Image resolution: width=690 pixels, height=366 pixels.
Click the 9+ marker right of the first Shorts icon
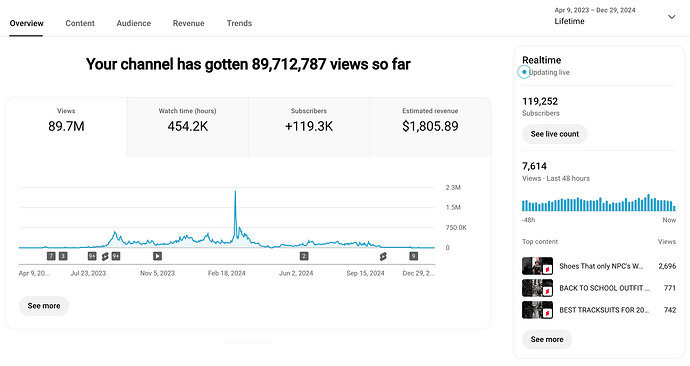point(116,256)
